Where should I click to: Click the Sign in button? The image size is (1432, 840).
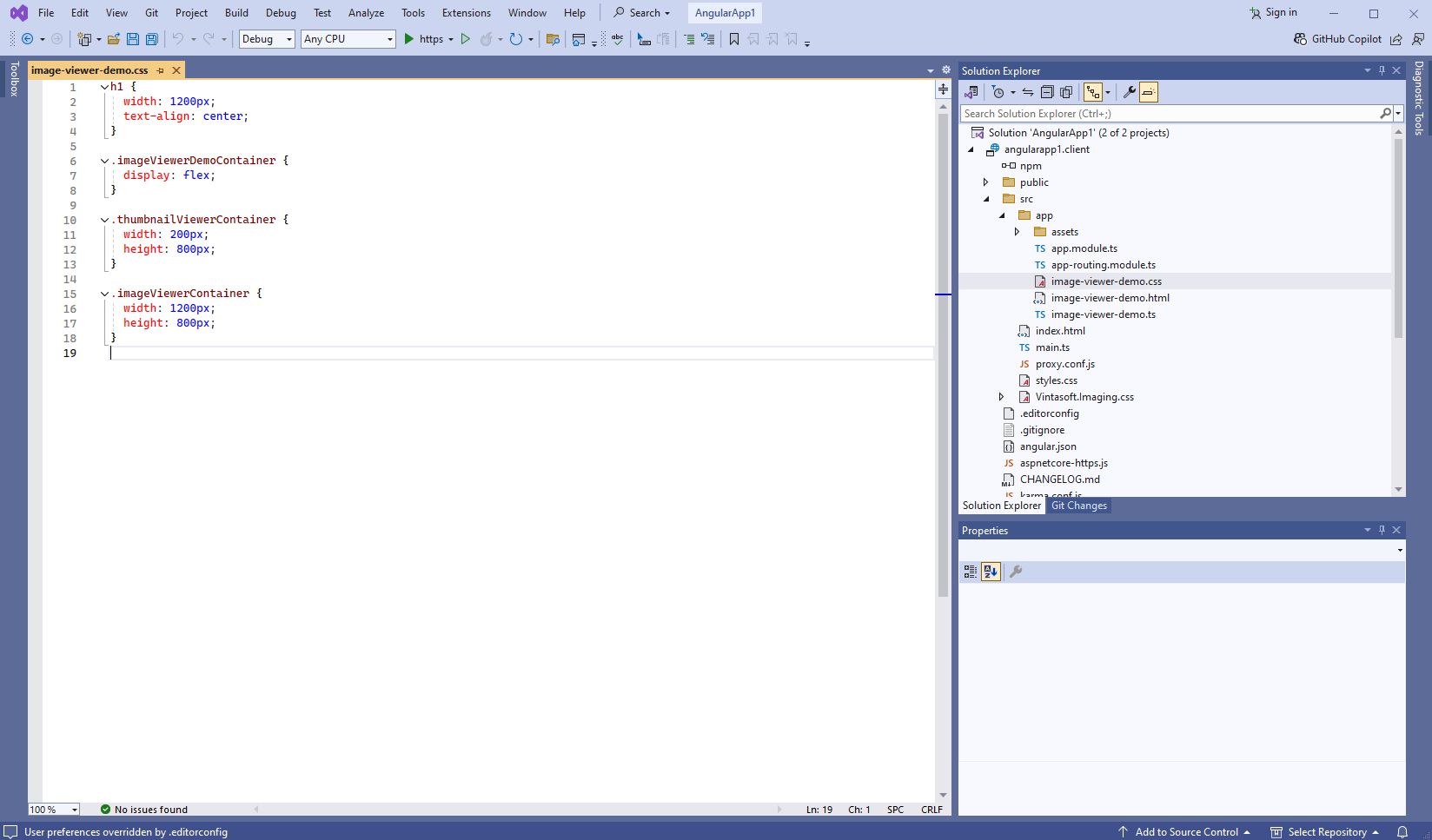[x=1273, y=12]
